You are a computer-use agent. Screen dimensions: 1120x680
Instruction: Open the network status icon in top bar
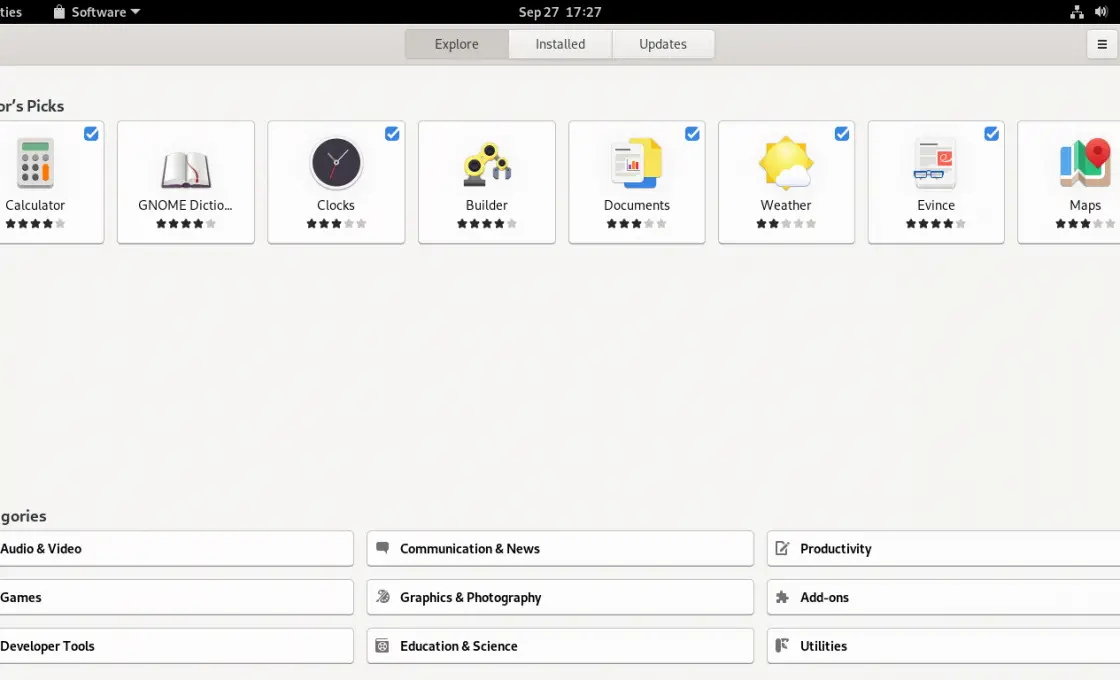coord(1076,11)
